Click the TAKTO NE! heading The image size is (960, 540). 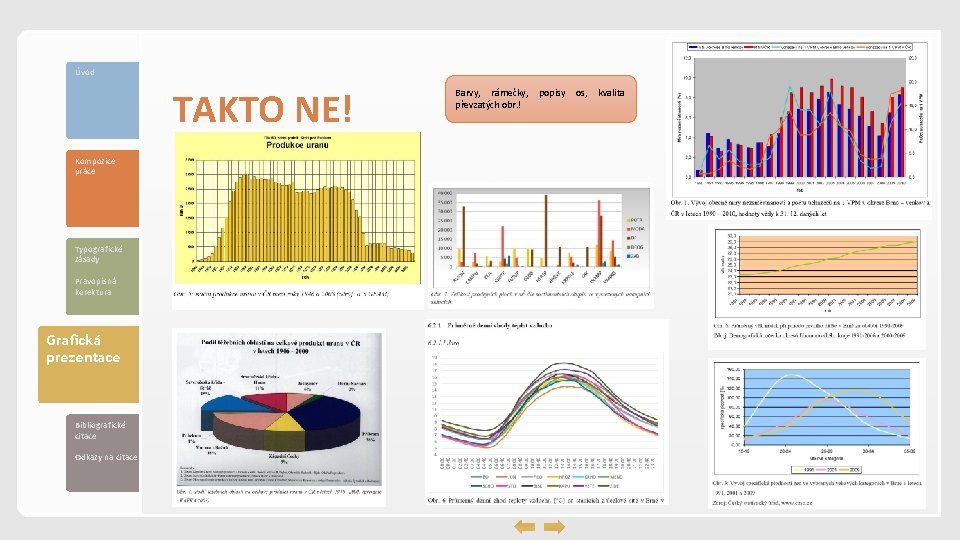[x=262, y=109]
